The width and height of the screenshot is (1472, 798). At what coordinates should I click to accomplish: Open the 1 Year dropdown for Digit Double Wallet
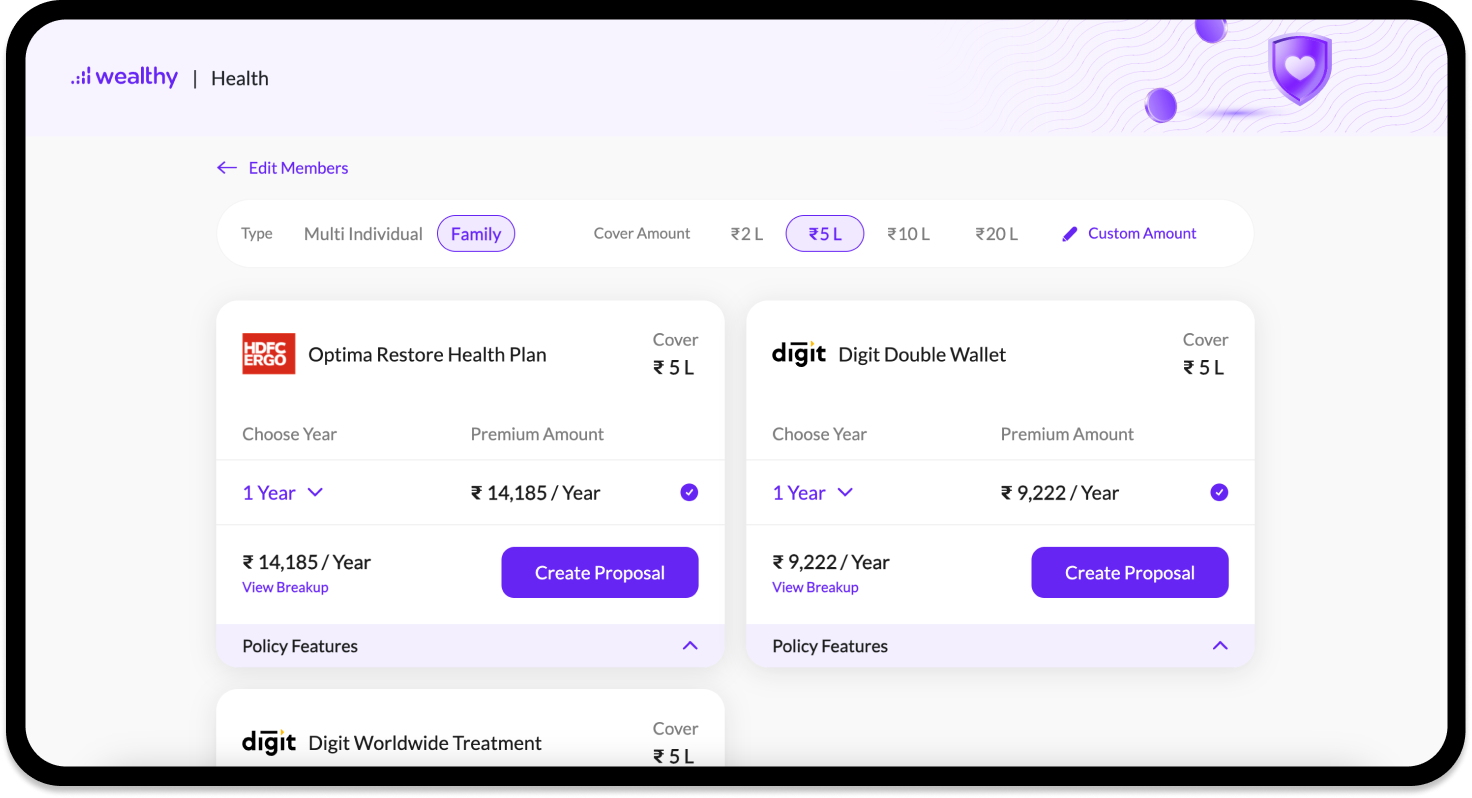[813, 492]
